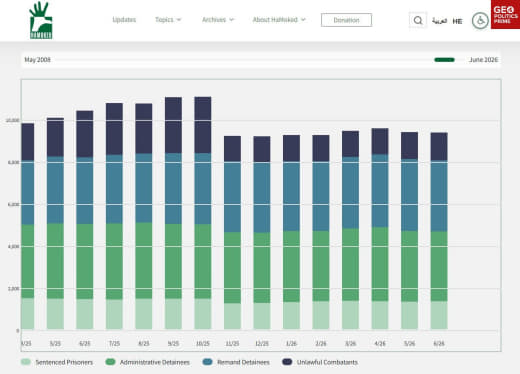Click the Donation button
The width and height of the screenshot is (520, 374).
346,20
